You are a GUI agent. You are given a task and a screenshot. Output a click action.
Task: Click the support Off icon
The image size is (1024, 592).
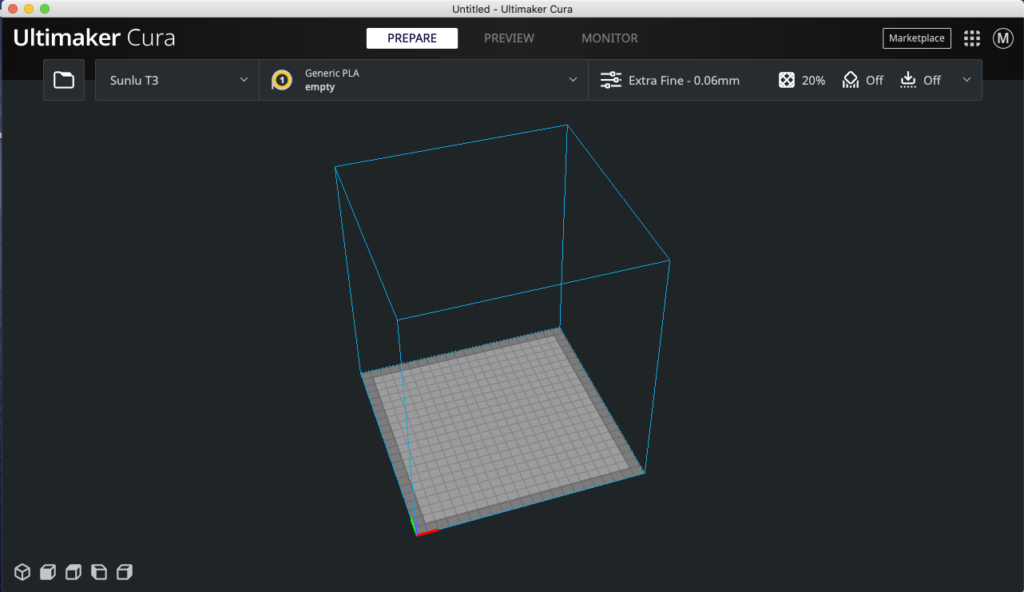pos(850,80)
